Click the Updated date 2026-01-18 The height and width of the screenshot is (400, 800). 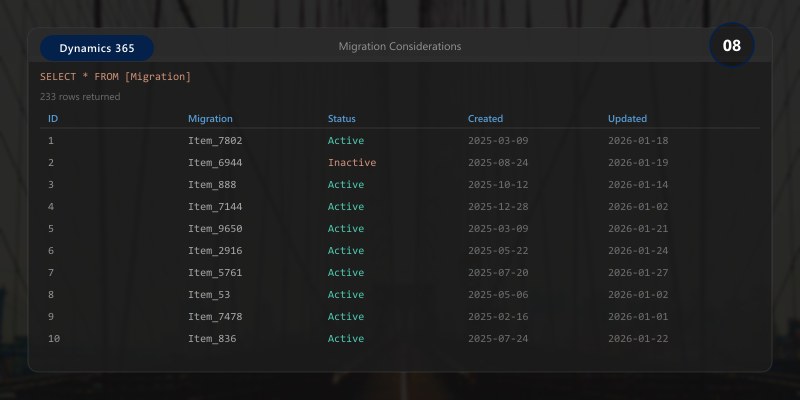638,140
